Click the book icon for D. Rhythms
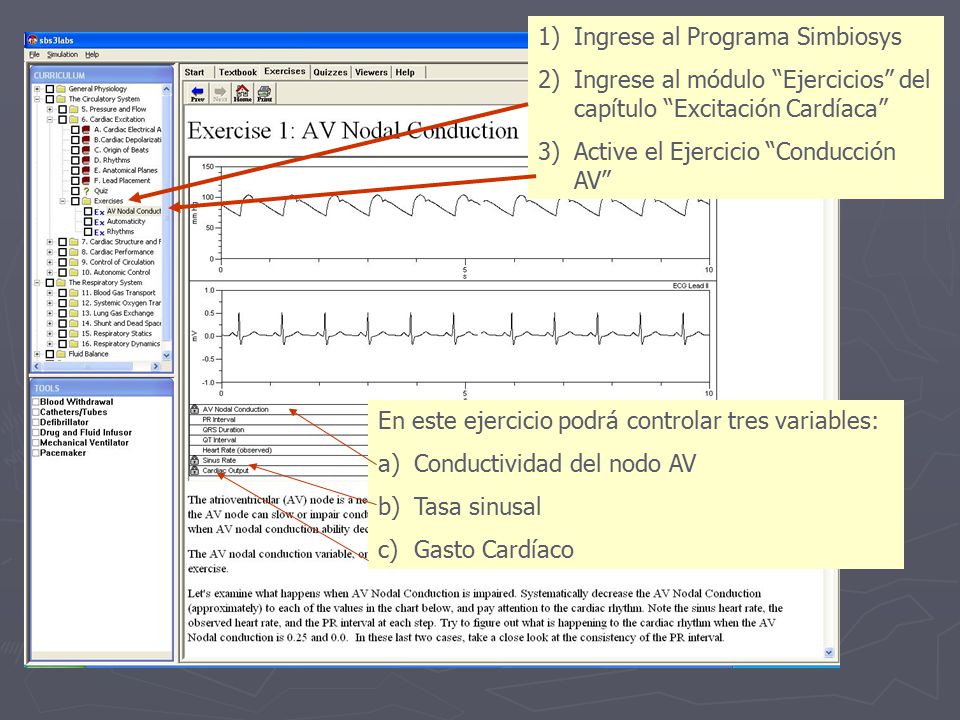Screen dimensions: 960x720 [86, 160]
